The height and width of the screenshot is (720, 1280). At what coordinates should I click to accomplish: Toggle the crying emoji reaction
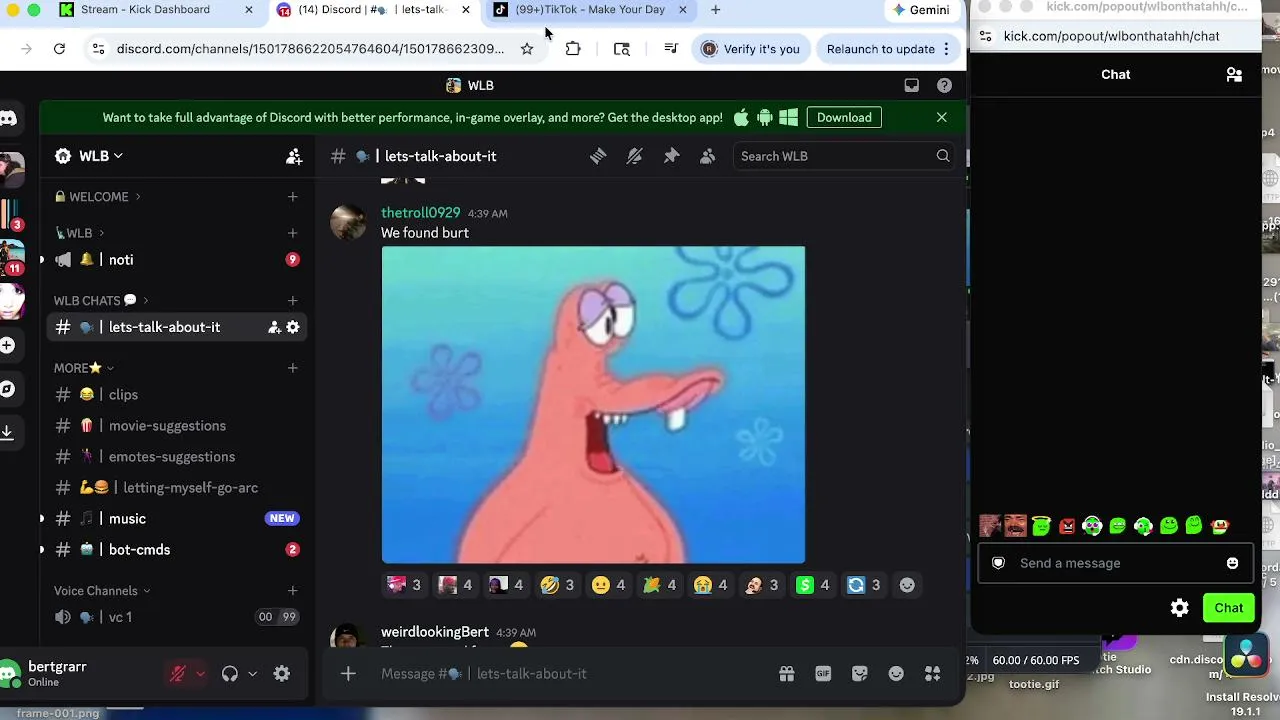point(710,585)
